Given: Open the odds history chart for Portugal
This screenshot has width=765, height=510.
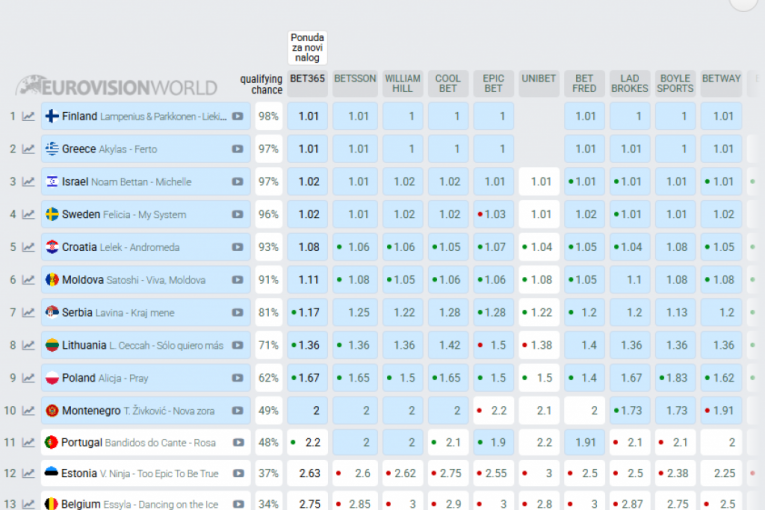Looking at the screenshot, I should [x=28, y=442].
